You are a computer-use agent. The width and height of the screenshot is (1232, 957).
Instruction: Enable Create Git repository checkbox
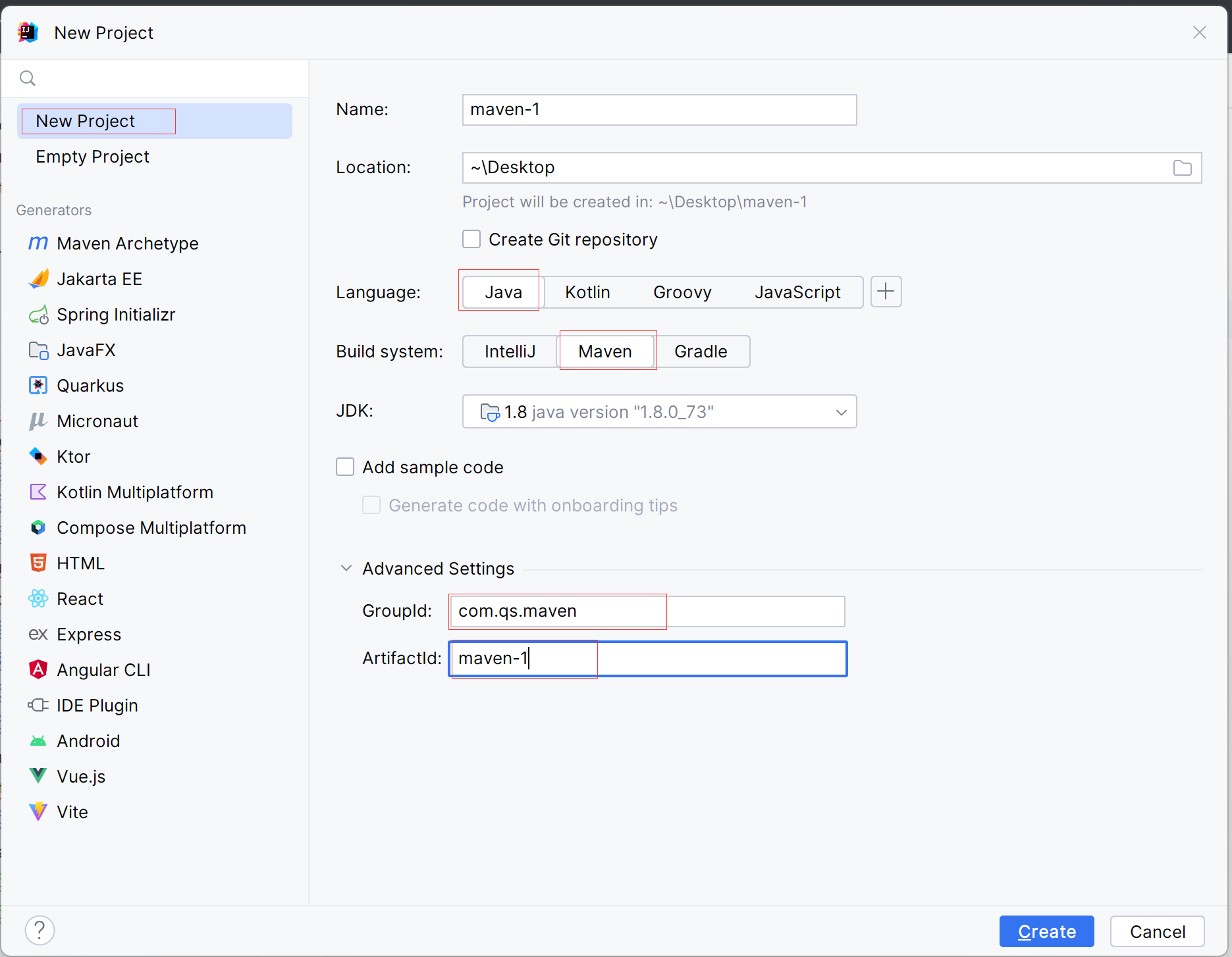coord(471,239)
